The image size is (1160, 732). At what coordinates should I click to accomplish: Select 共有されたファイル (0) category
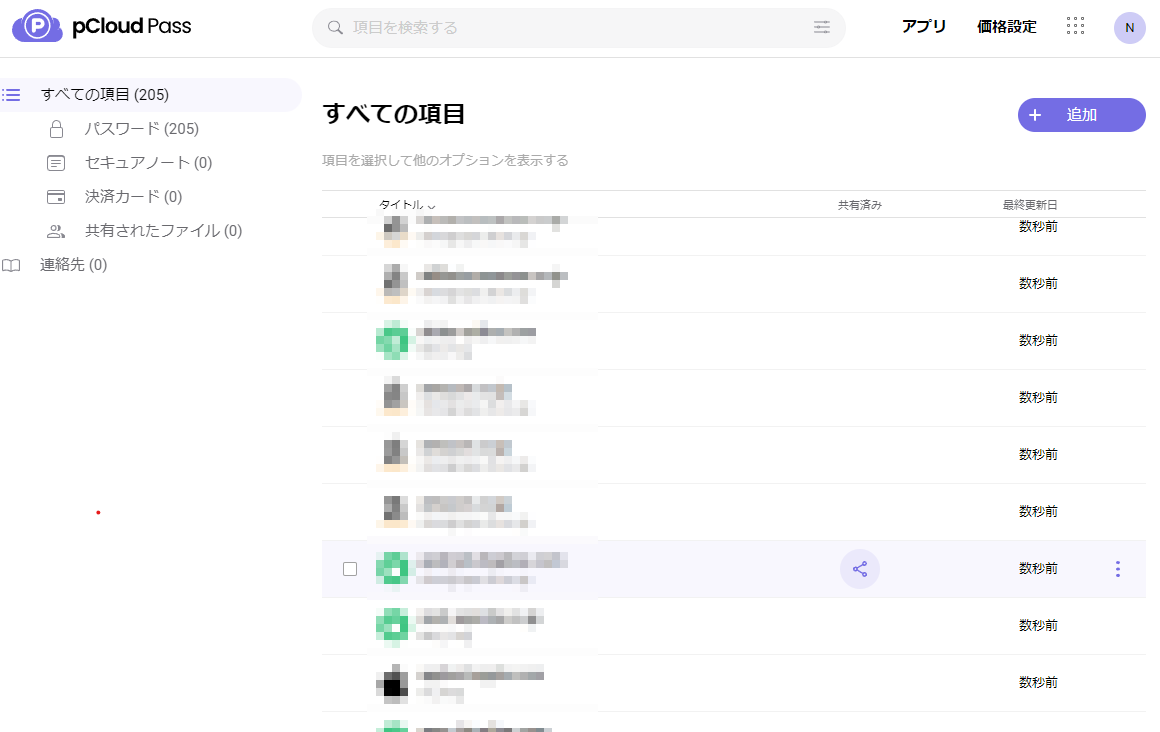pos(163,231)
